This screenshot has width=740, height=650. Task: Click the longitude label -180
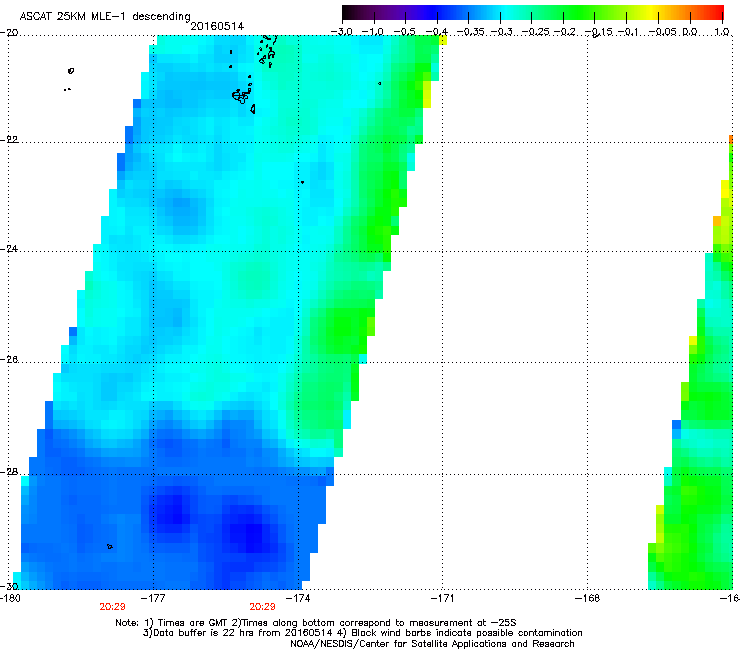click(10, 599)
